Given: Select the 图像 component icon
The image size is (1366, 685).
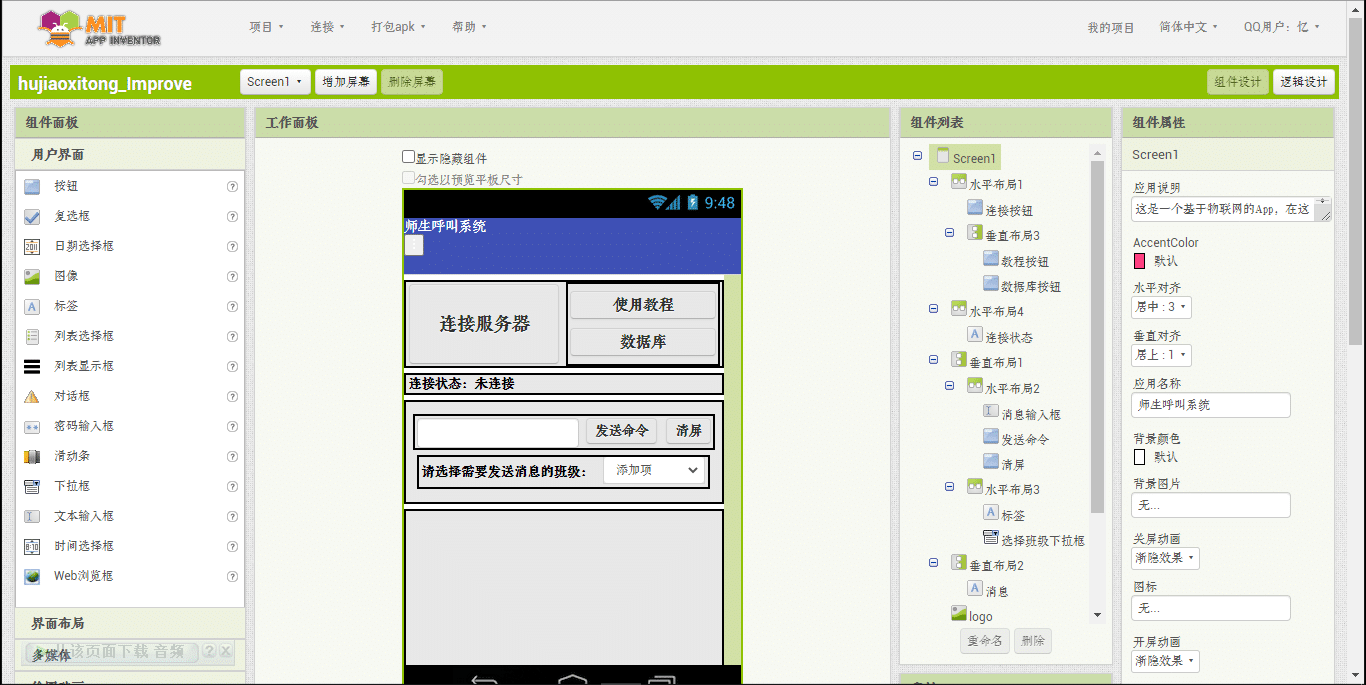Looking at the screenshot, I should pyautogui.click(x=33, y=275).
